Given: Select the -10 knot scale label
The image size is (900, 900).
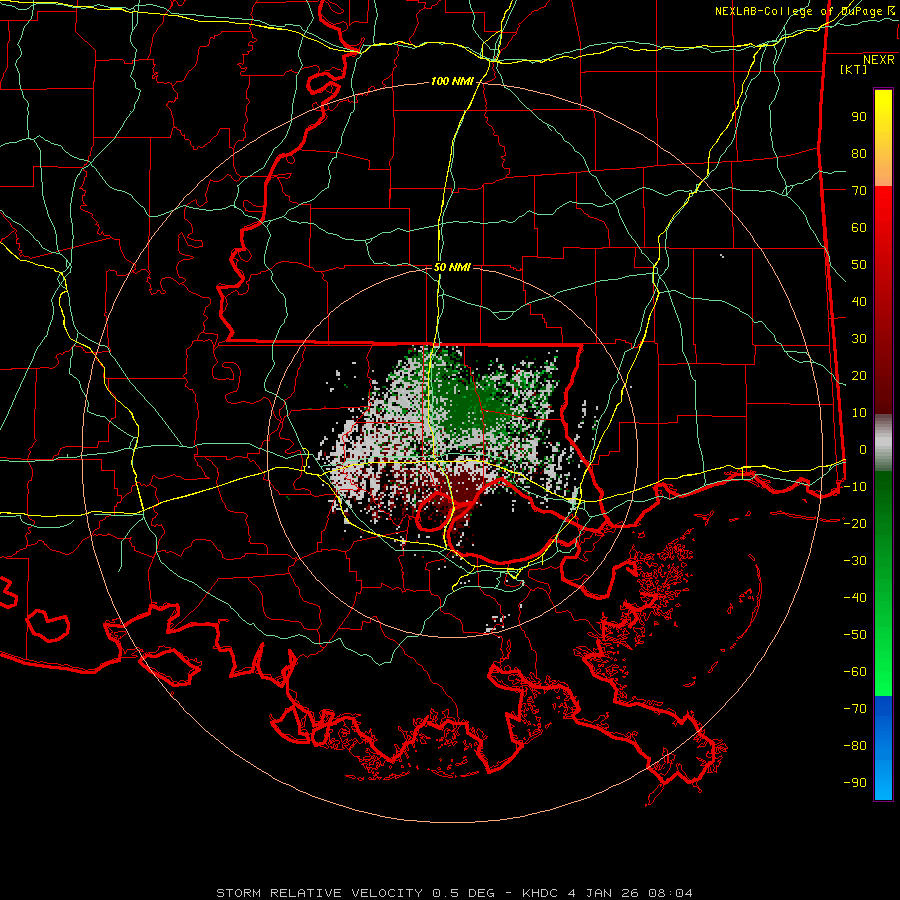Looking at the screenshot, I should click(x=855, y=487).
